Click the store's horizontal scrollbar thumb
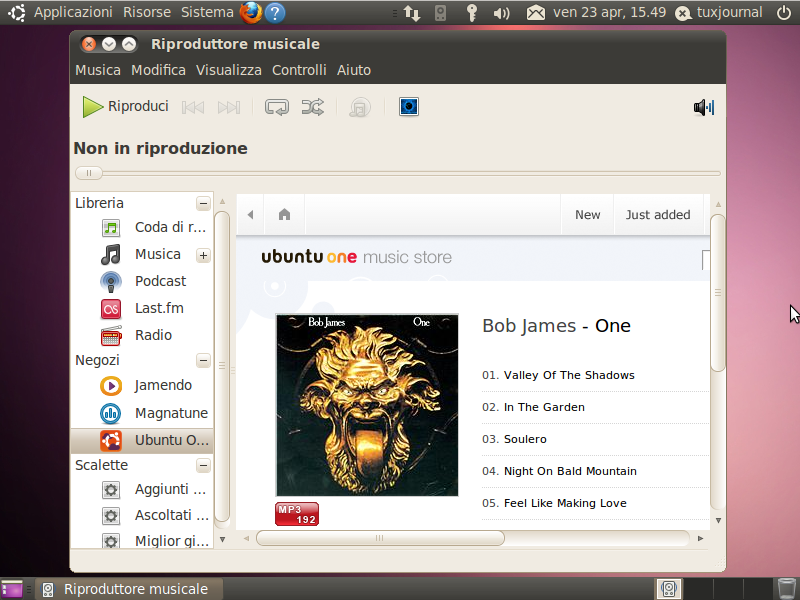This screenshot has width=800, height=600. (x=380, y=538)
